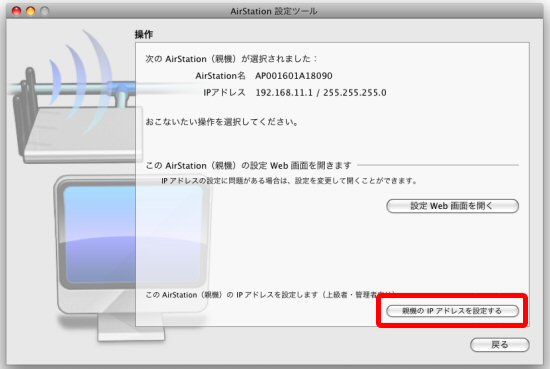Click the IPアドレス label
The height and width of the screenshot is (369, 550).
[224, 93]
